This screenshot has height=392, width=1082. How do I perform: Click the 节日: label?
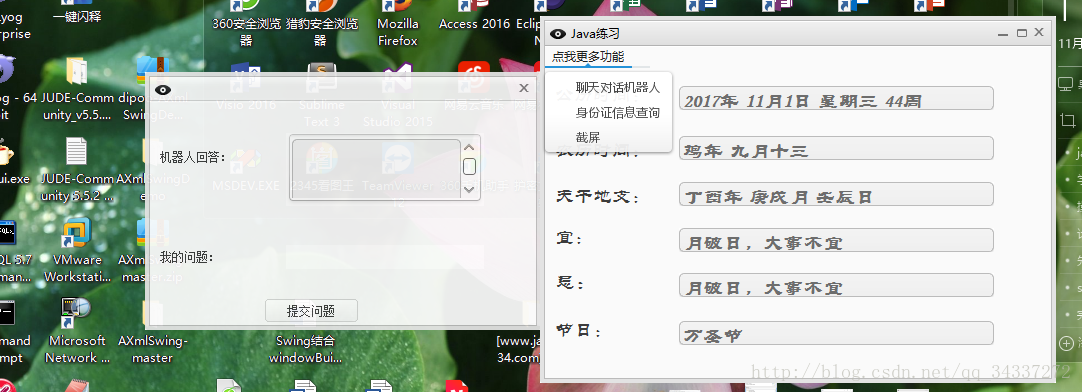coord(579,331)
